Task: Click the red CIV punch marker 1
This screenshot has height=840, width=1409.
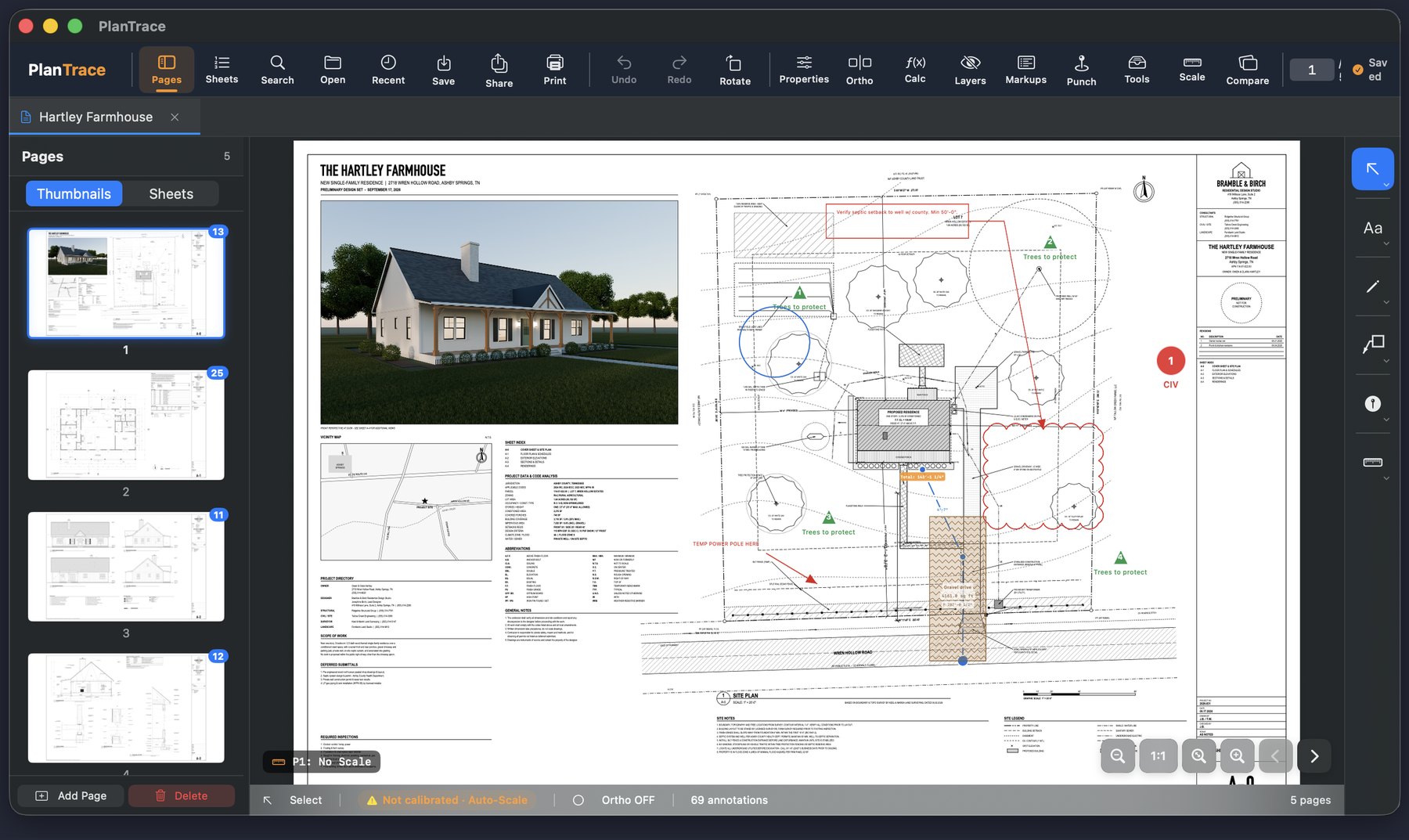Action: (1170, 361)
